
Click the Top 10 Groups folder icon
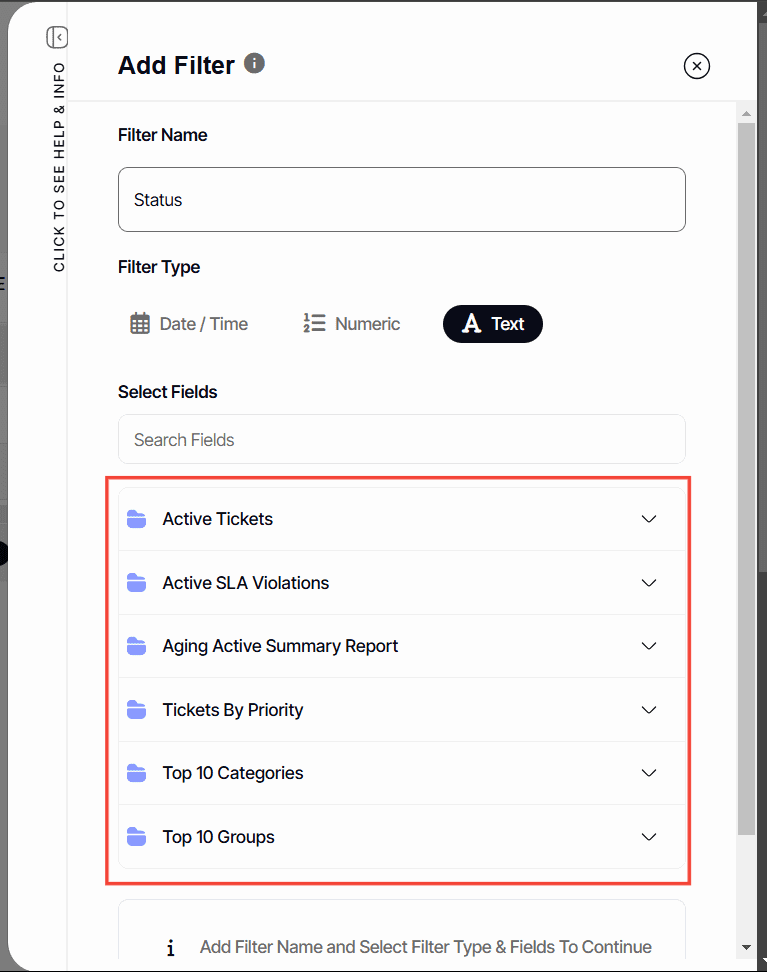click(137, 837)
